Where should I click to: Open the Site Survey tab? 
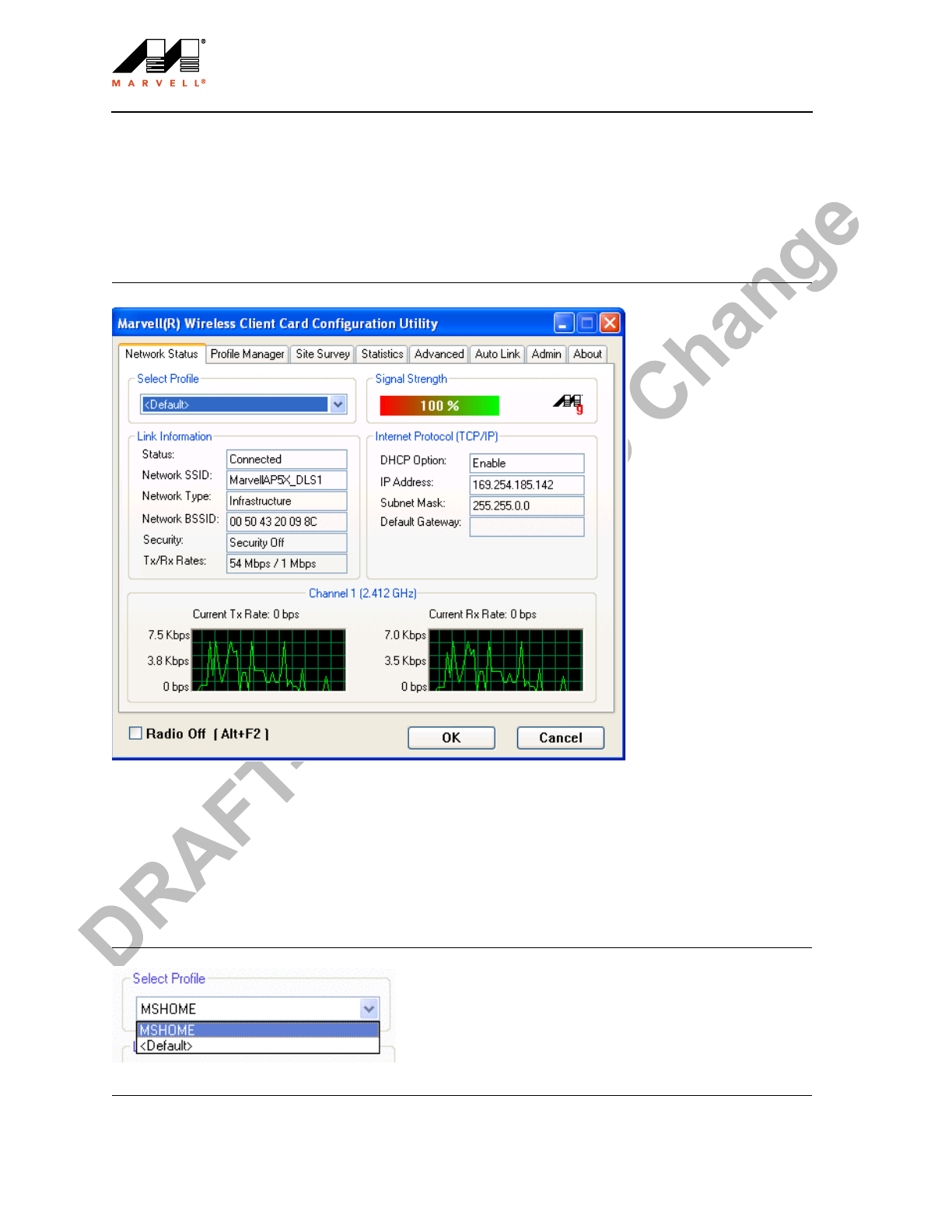323,354
